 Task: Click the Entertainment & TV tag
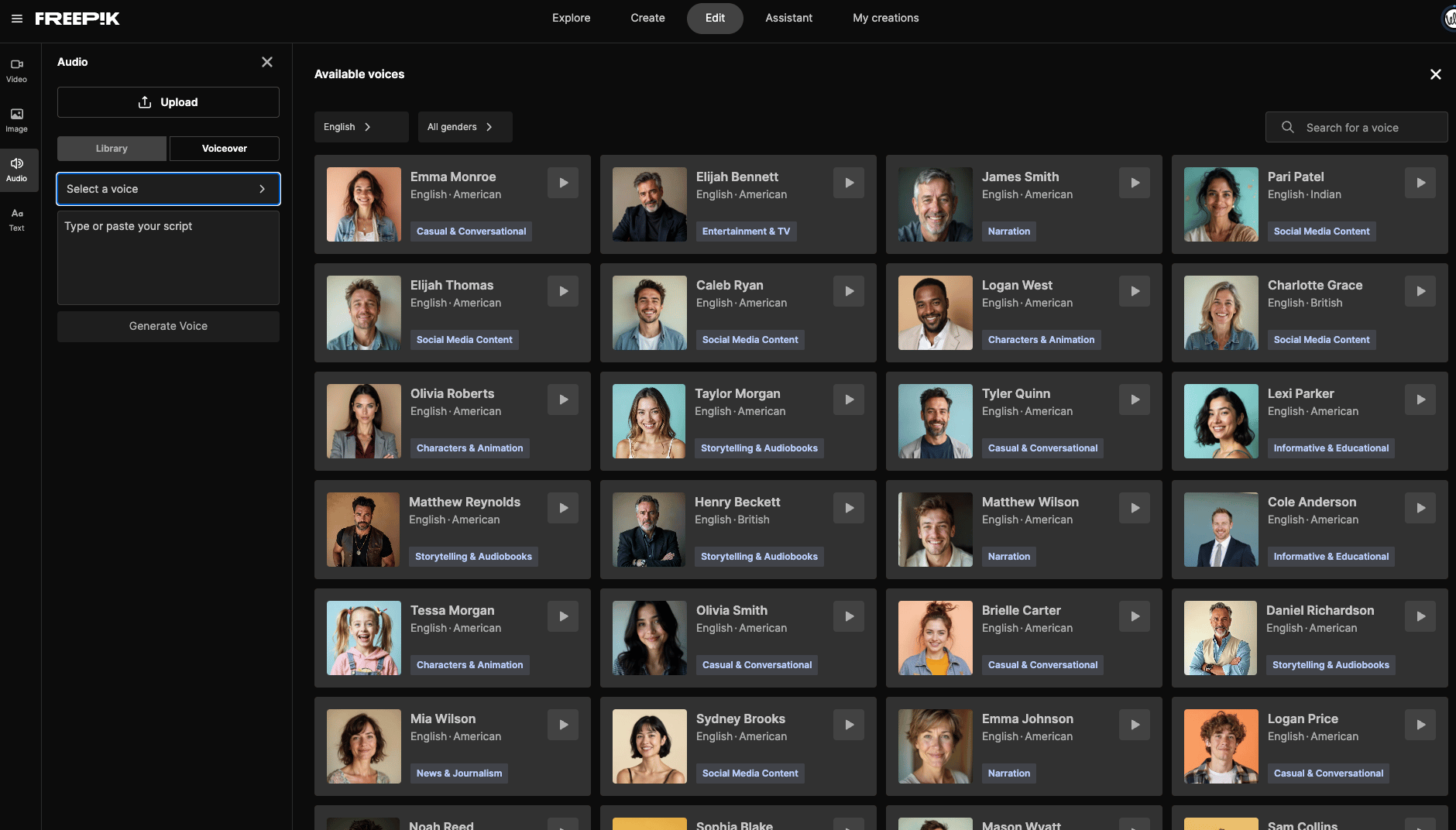tap(746, 232)
